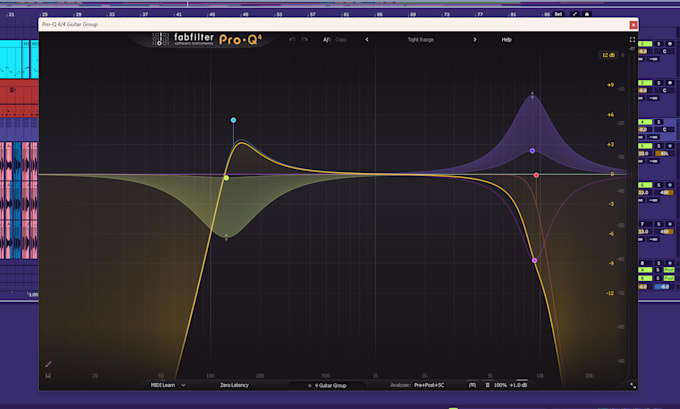
Task: Solo track 5 in the mixer
Action: click(659, 146)
